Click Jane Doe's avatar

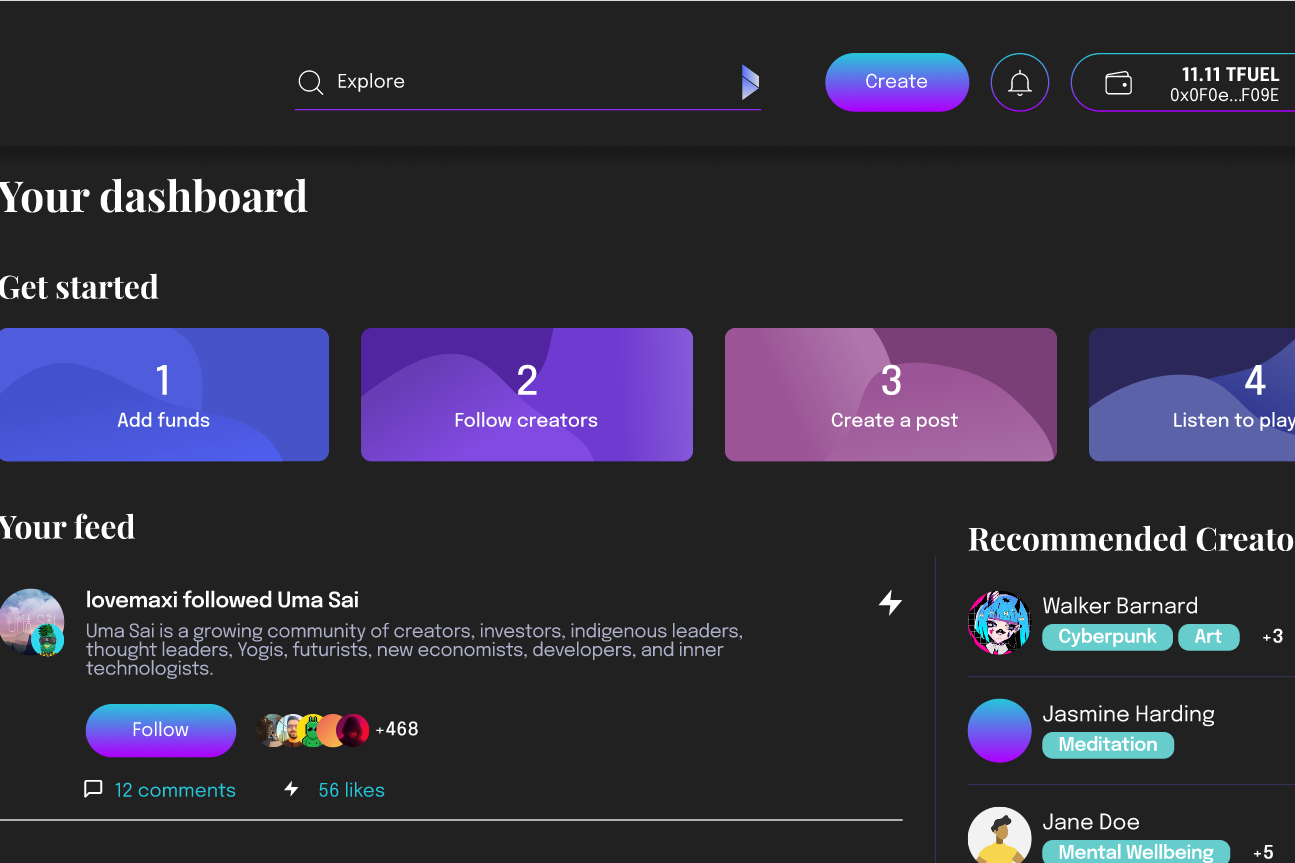999,836
